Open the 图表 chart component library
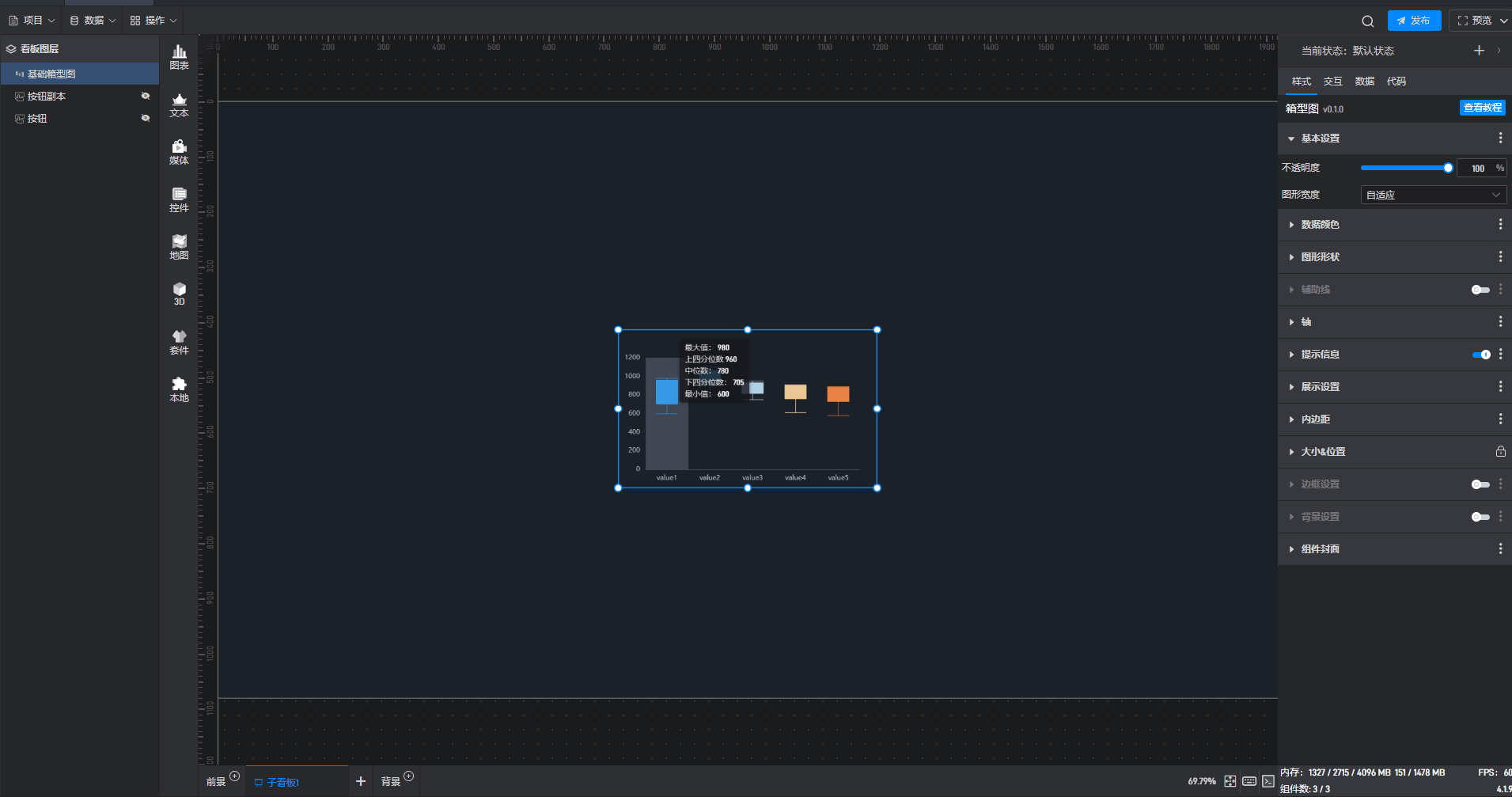The image size is (1512, 797). coord(180,57)
